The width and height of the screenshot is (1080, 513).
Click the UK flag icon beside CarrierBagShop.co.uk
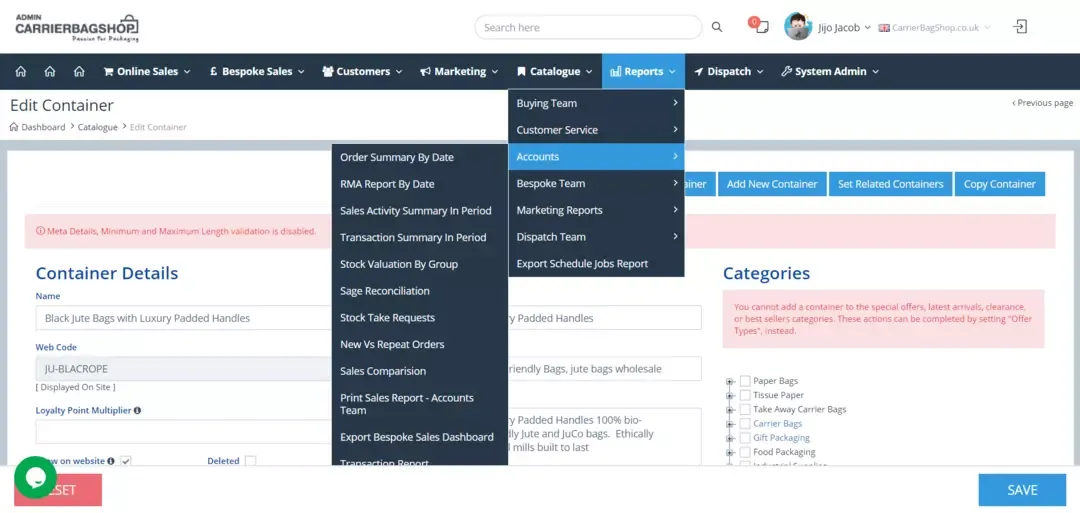click(884, 28)
